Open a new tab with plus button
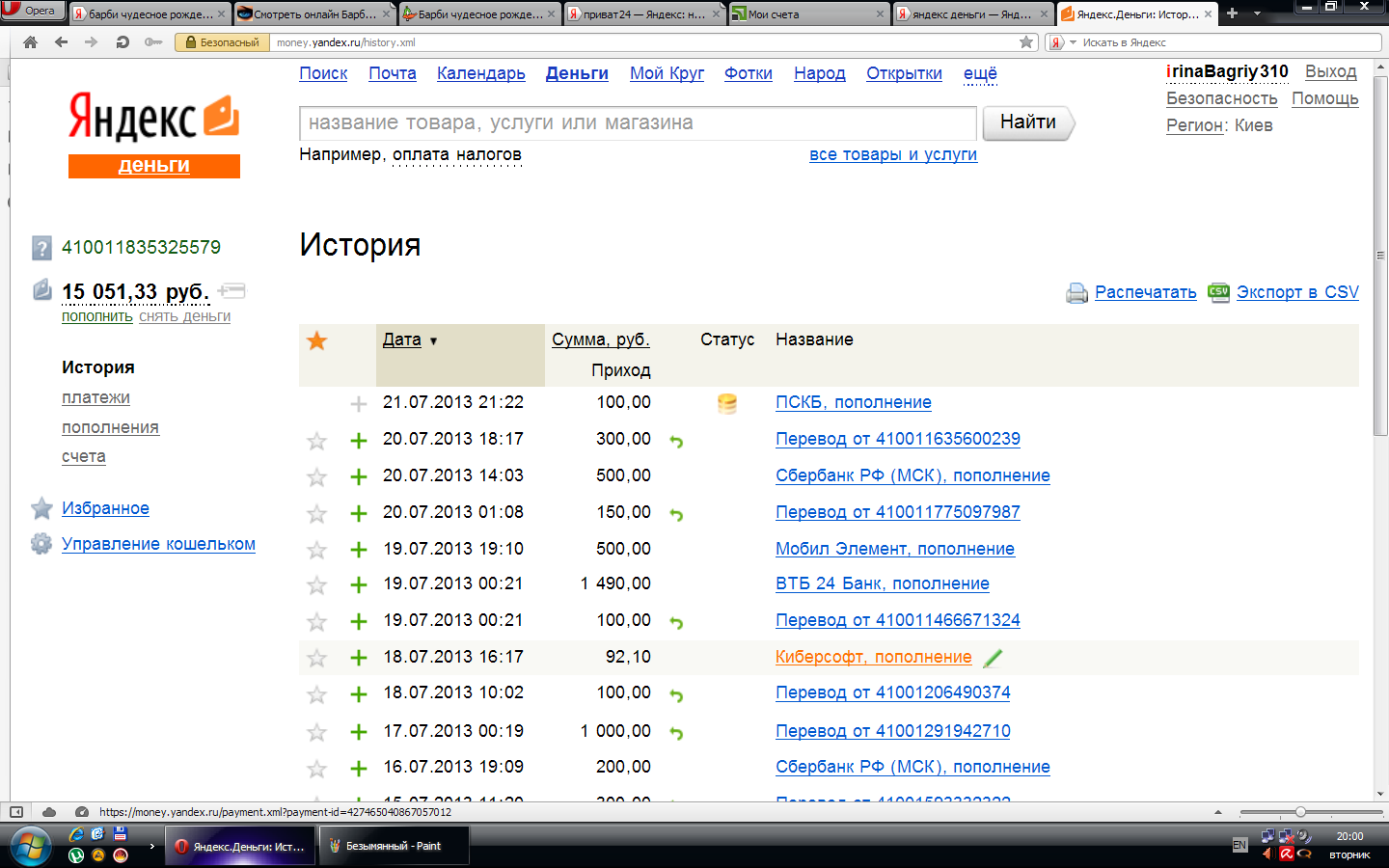Image resolution: width=1389 pixels, height=868 pixels. pos(1232,14)
